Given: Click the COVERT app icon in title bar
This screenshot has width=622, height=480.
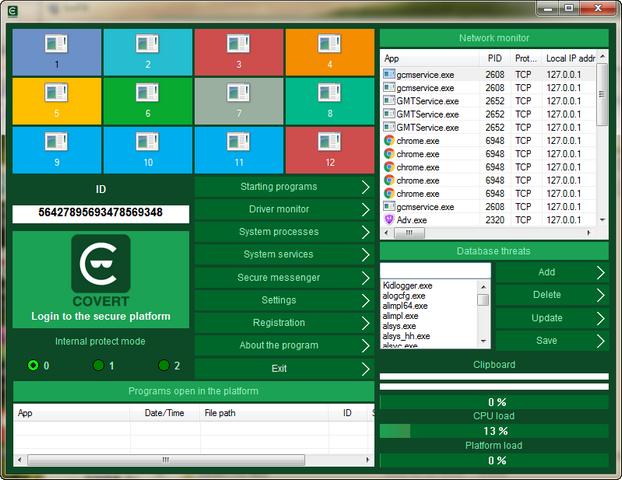Looking at the screenshot, I should click(x=13, y=11).
